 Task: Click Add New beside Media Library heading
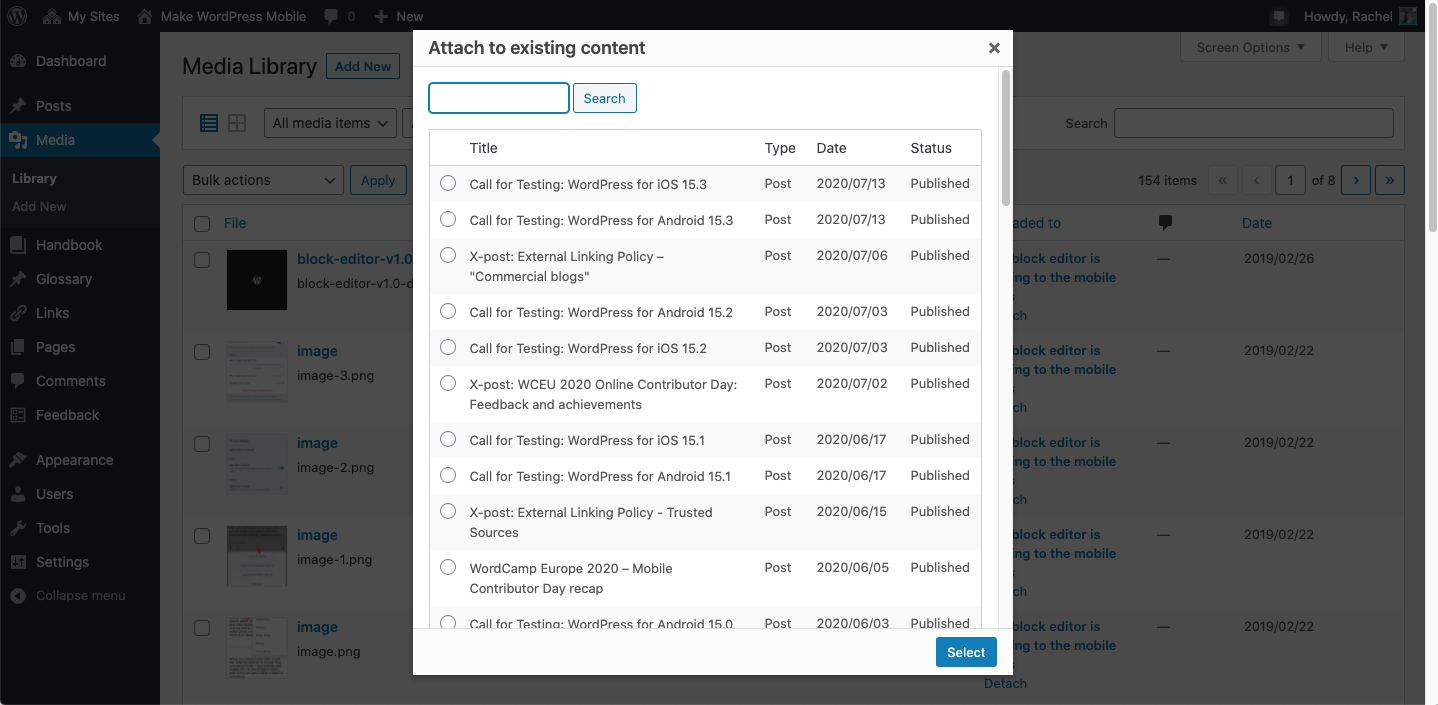click(363, 66)
